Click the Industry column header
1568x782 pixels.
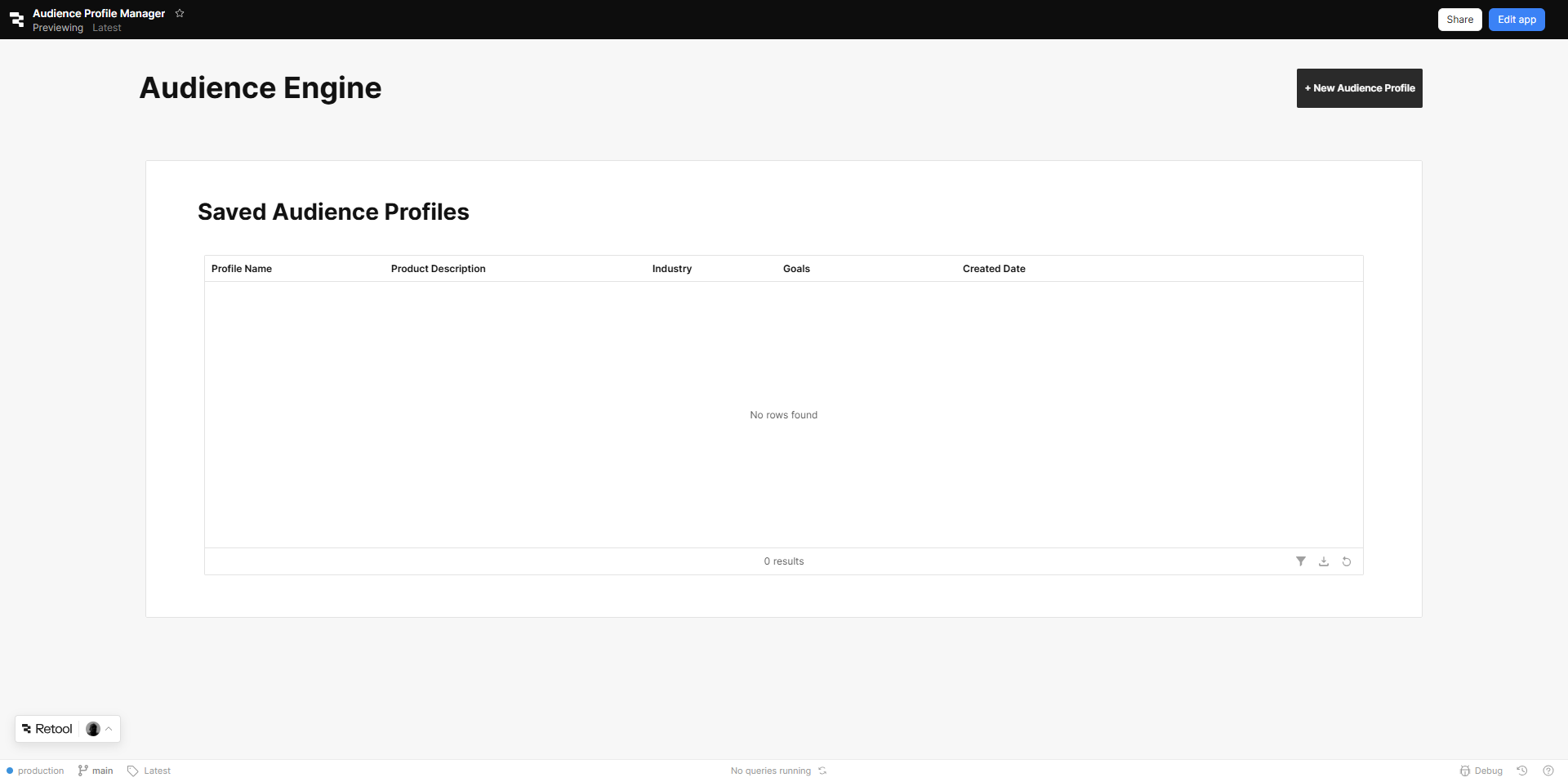click(671, 269)
